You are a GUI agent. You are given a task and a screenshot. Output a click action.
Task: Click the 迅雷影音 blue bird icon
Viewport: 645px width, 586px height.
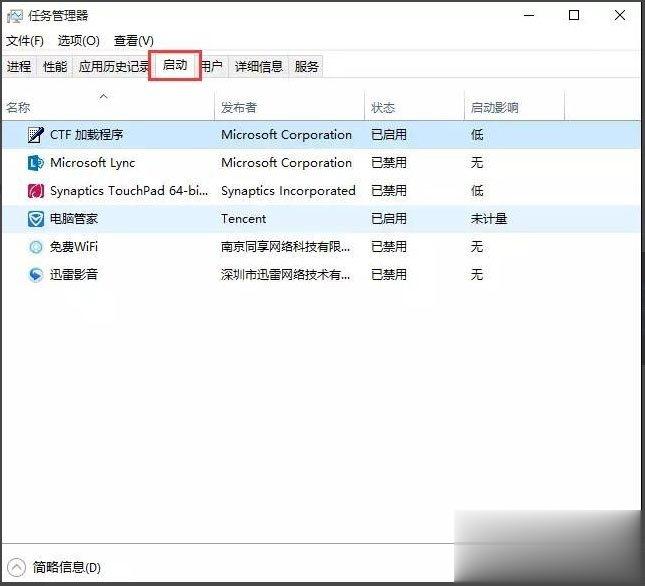tap(36, 275)
